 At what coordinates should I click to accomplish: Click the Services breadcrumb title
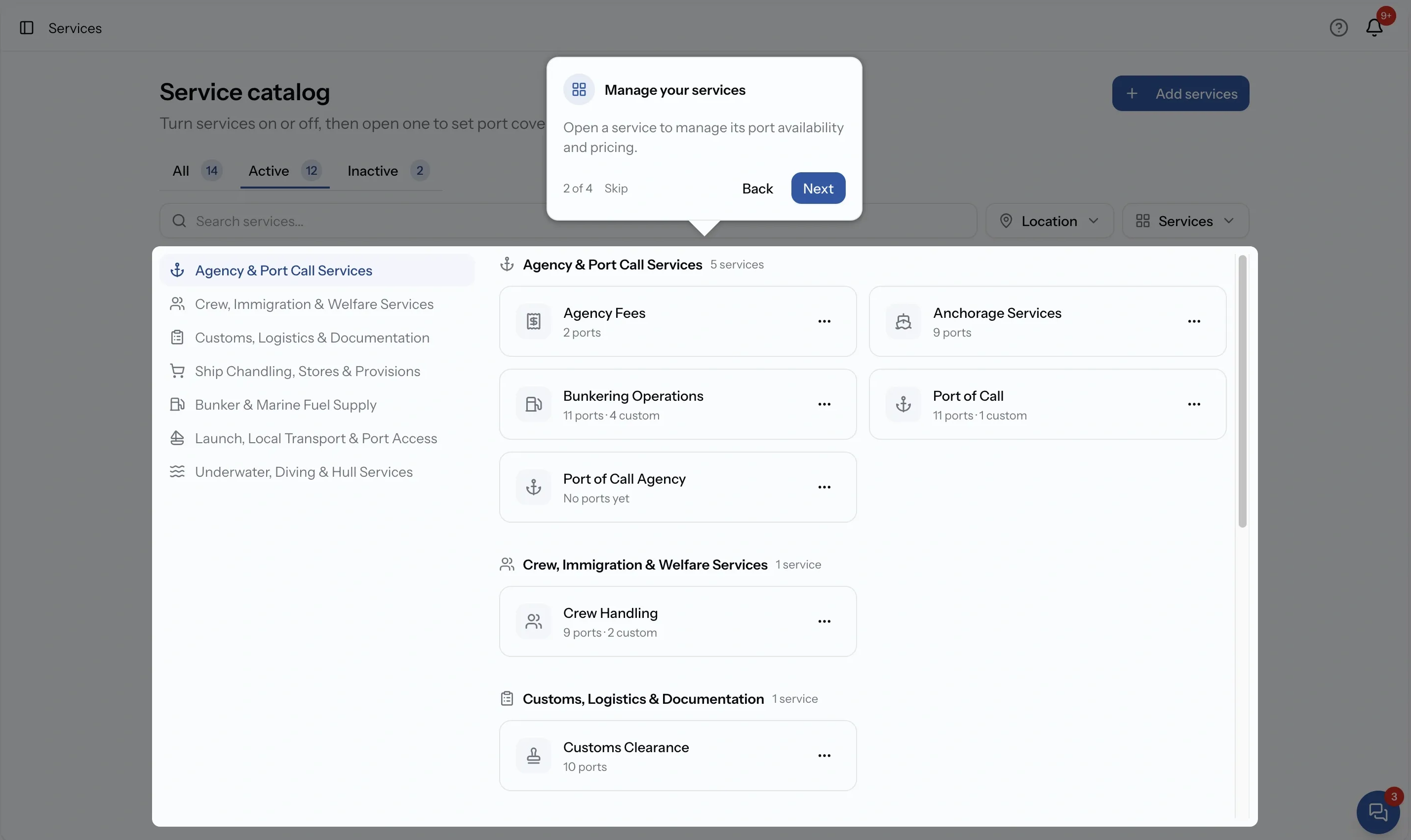pos(75,28)
